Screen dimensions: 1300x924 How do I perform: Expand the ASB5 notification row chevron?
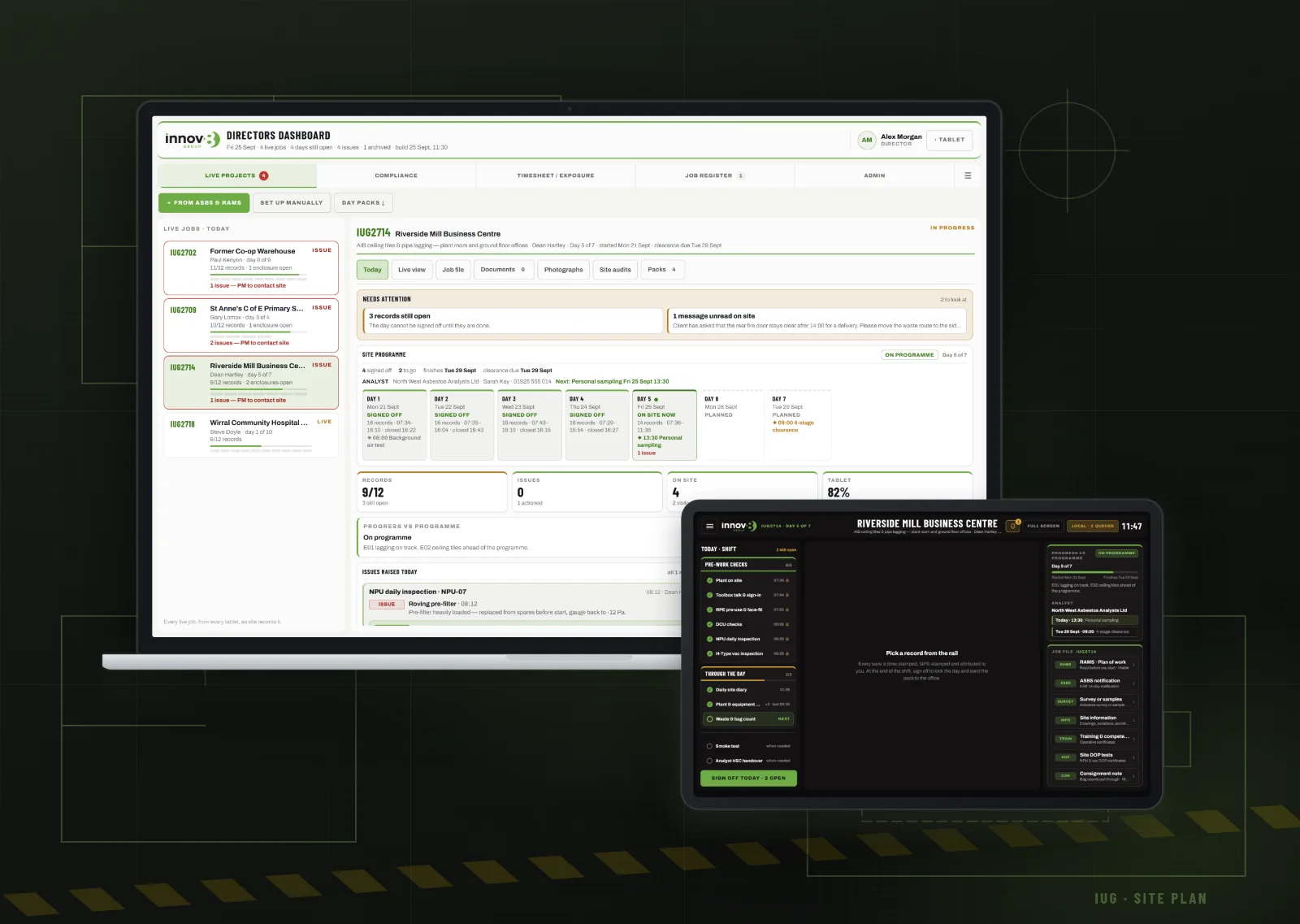pyautogui.click(x=1133, y=683)
